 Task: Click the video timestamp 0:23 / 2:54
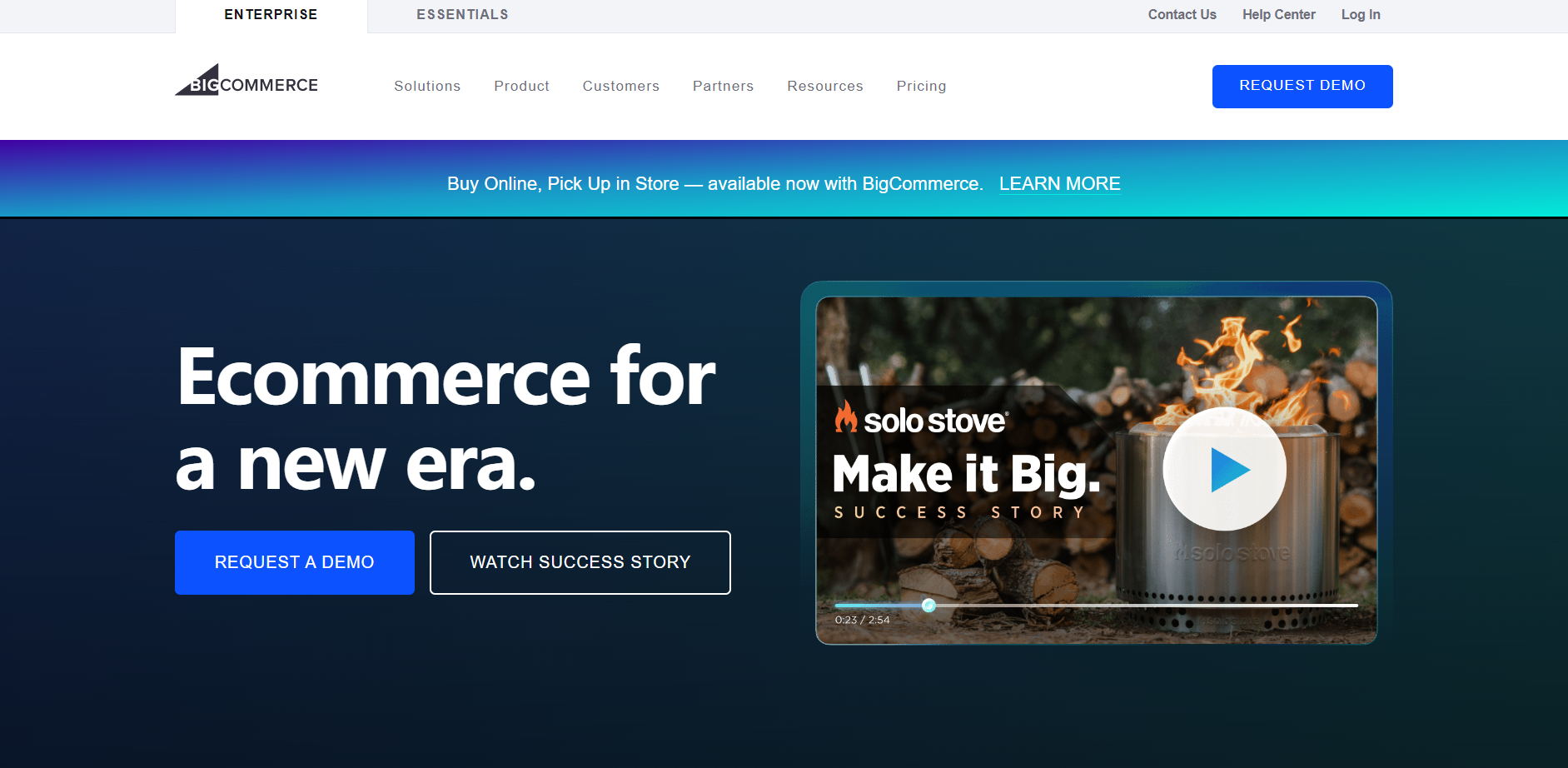[862, 620]
